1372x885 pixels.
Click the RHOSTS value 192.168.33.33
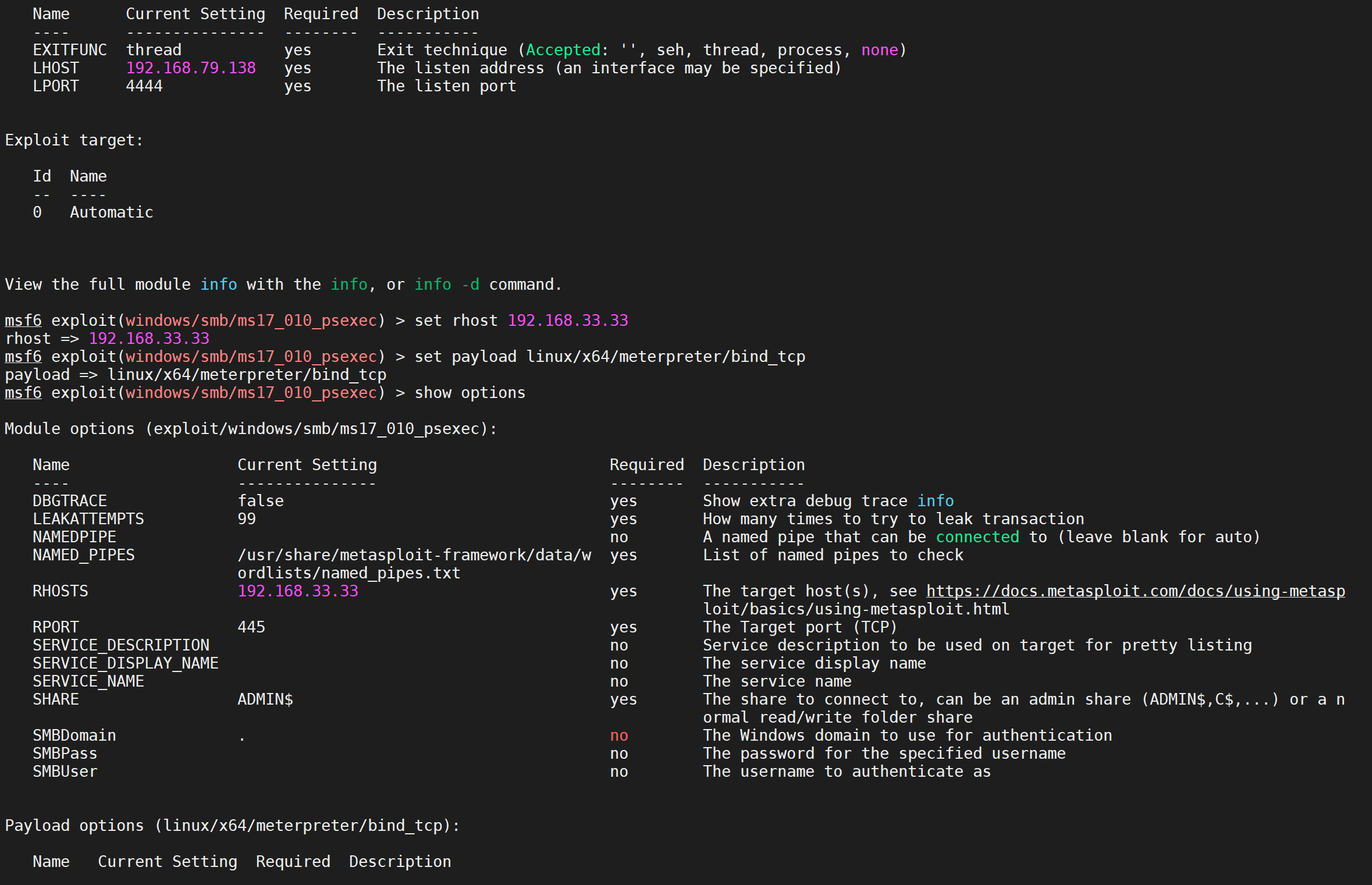(x=298, y=591)
